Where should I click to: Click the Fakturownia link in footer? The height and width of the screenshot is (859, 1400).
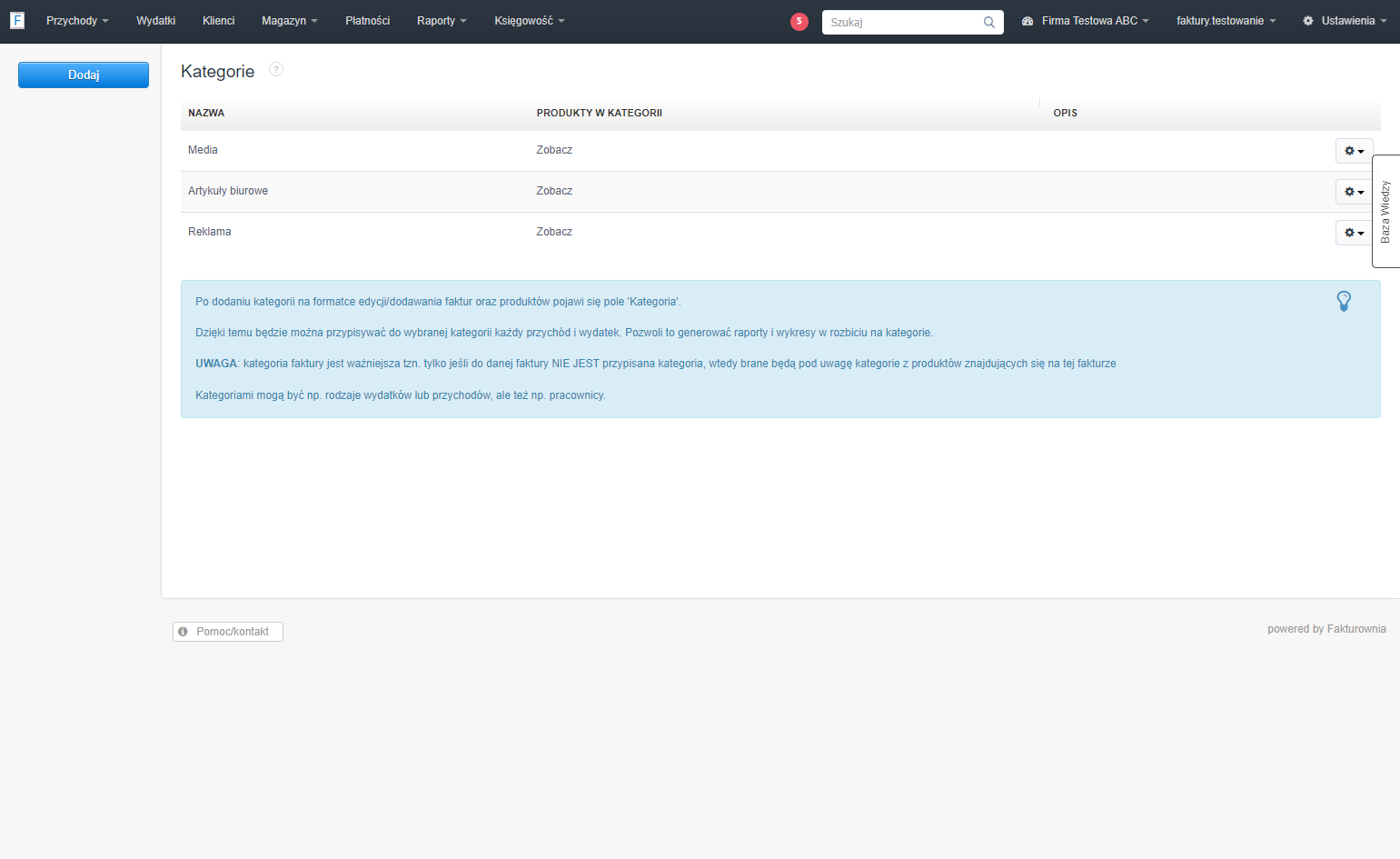pyautogui.click(x=1356, y=629)
